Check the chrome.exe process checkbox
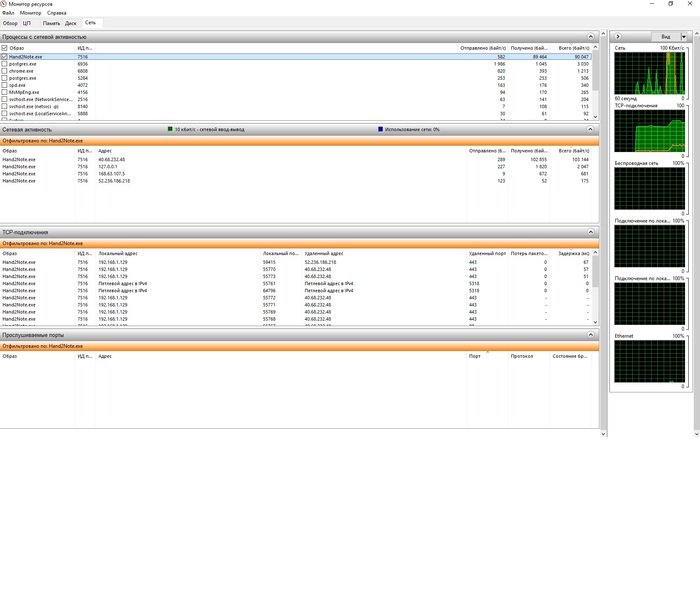 tap(4, 71)
